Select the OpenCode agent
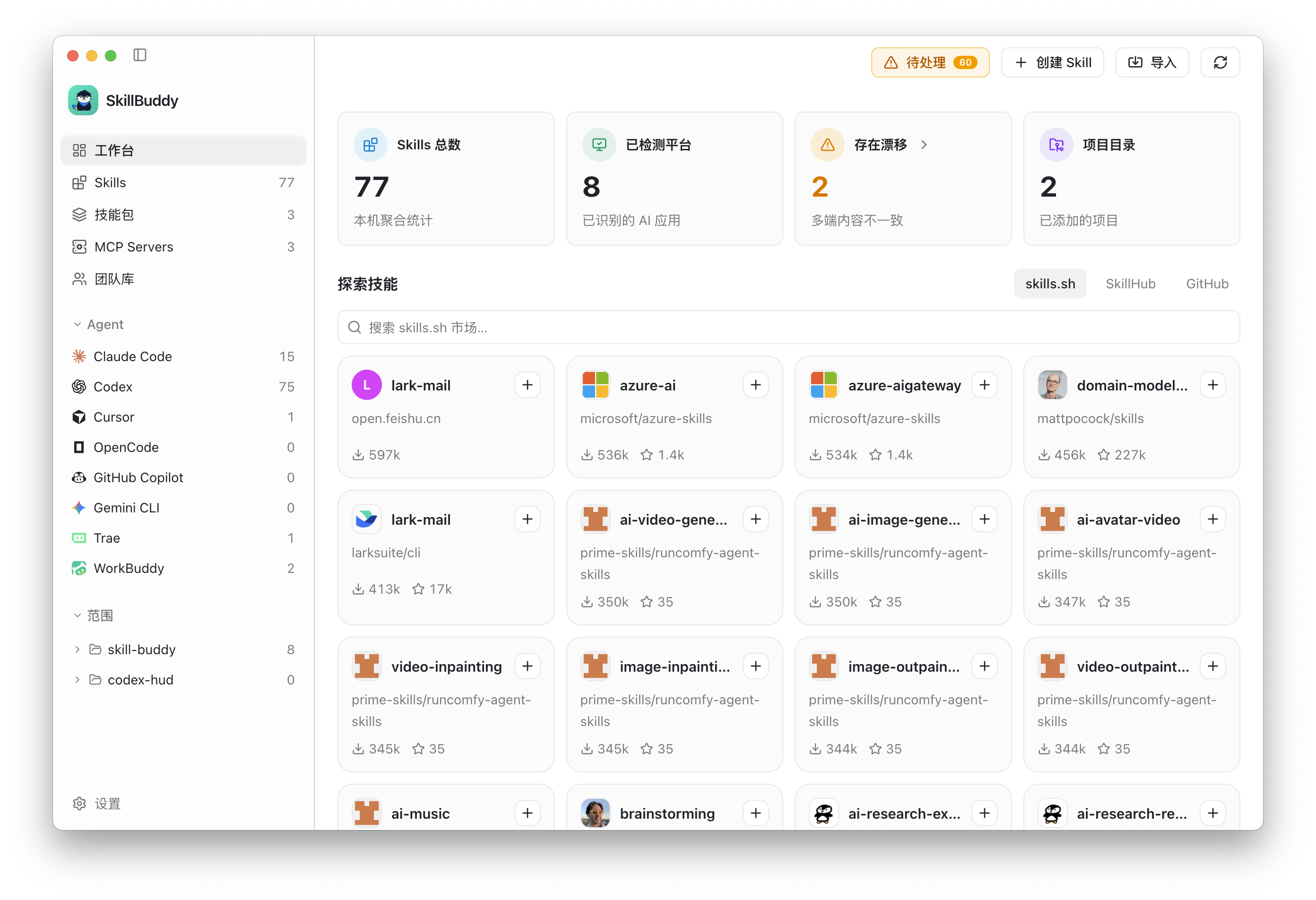The width and height of the screenshot is (1316, 900). pos(183,448)
